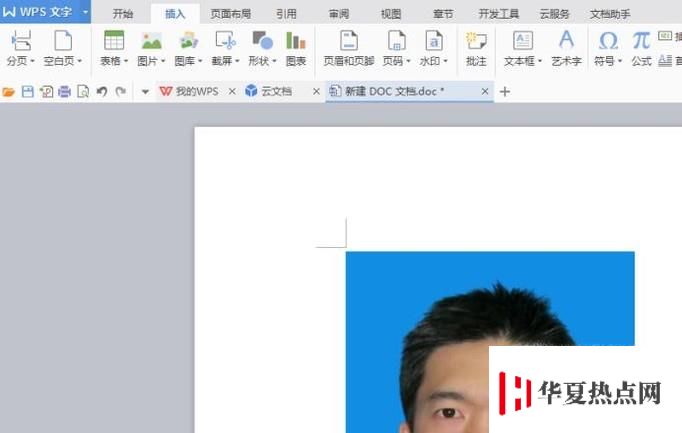The height and width of the screenshot is (433, 682).
Task: Switch to the 开始 ribbon tab
Action: [123, 14]
